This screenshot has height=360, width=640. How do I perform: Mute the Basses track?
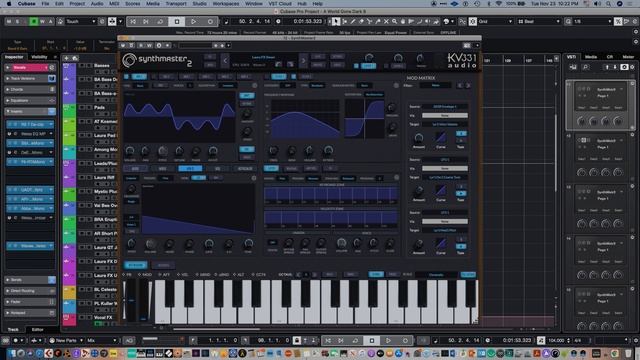coord(82,66)
